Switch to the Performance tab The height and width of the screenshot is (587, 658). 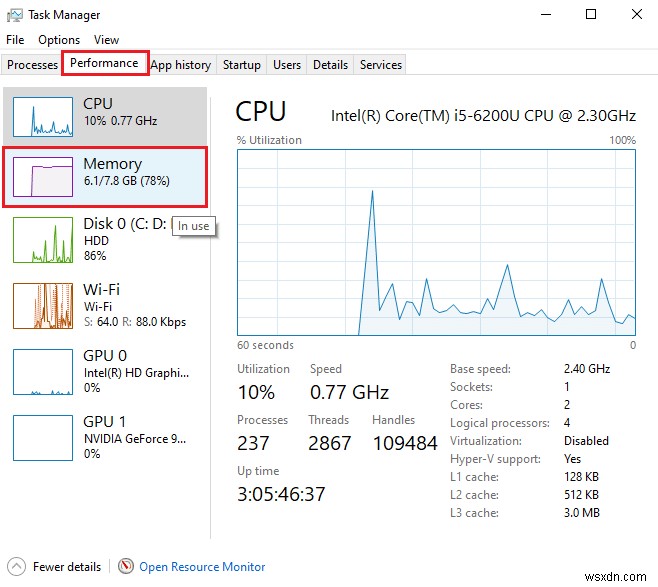pos(104,63)
